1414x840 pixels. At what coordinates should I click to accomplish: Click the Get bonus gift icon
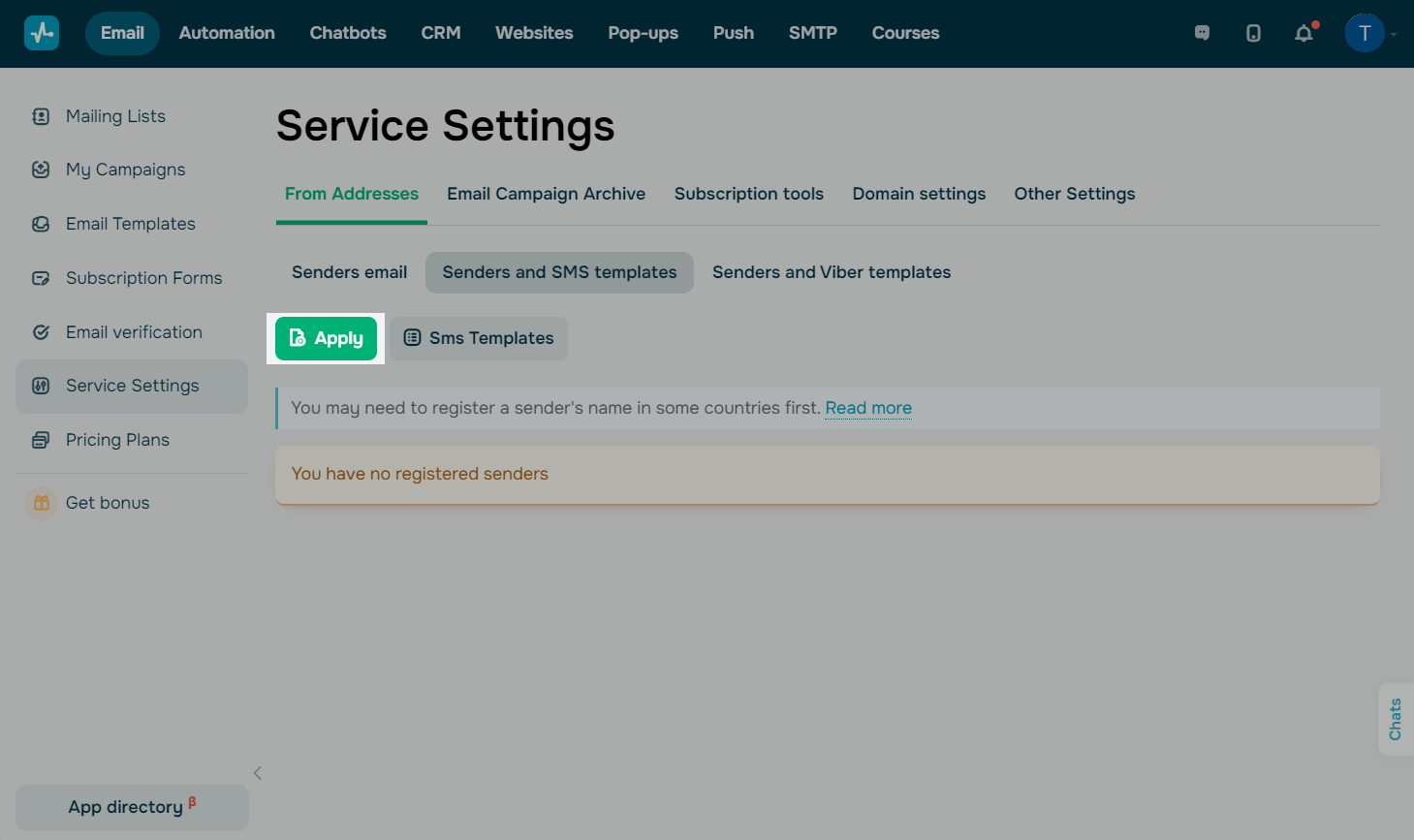pyautogui.click(x=41, y=503)
